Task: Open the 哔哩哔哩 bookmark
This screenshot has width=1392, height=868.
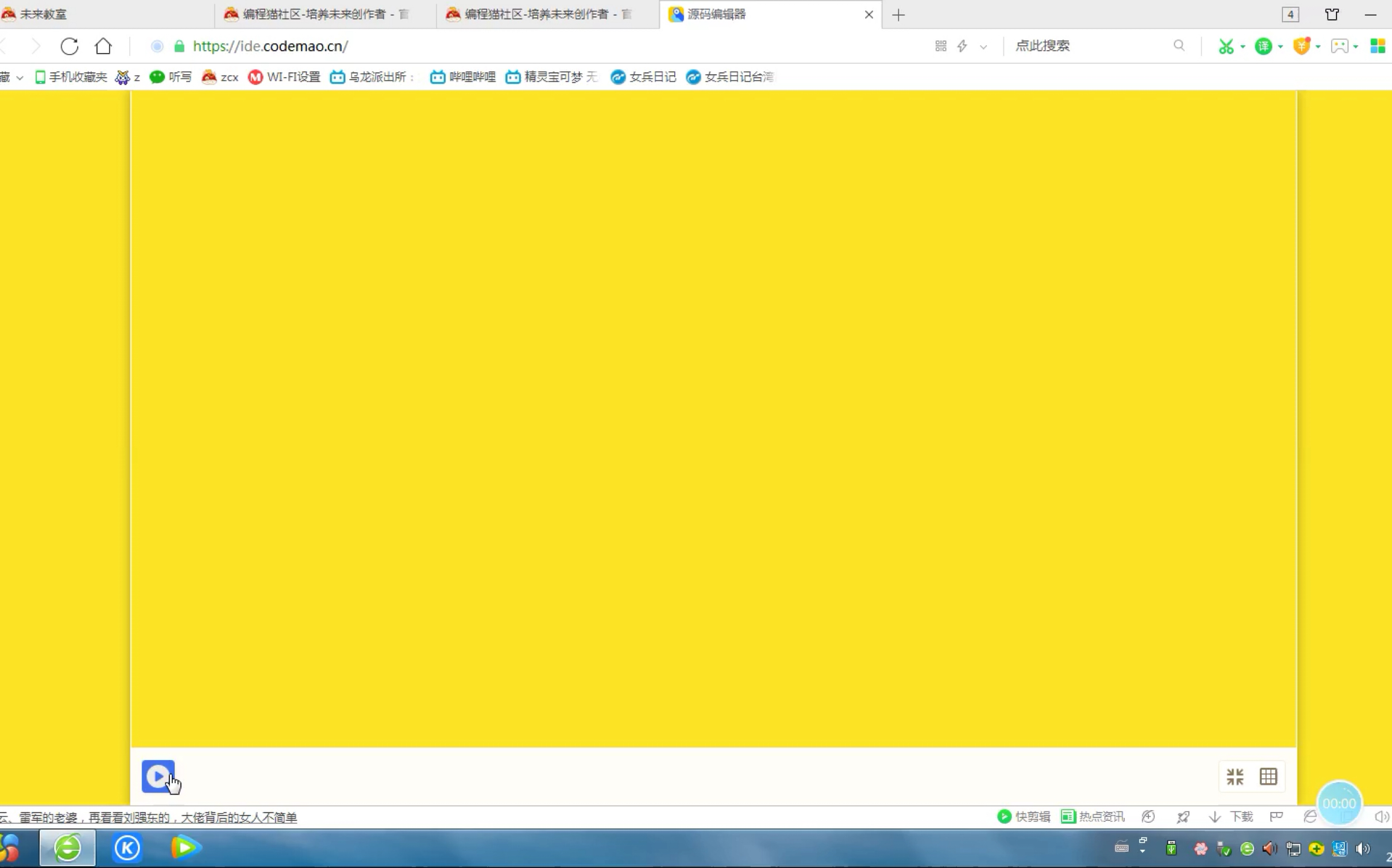Action: (462, 77)
